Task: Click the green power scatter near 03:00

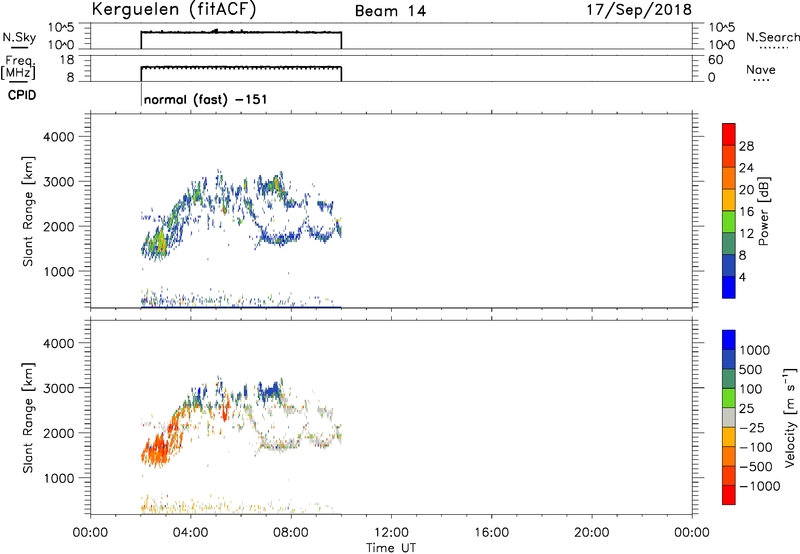Action: coord(160,242)
